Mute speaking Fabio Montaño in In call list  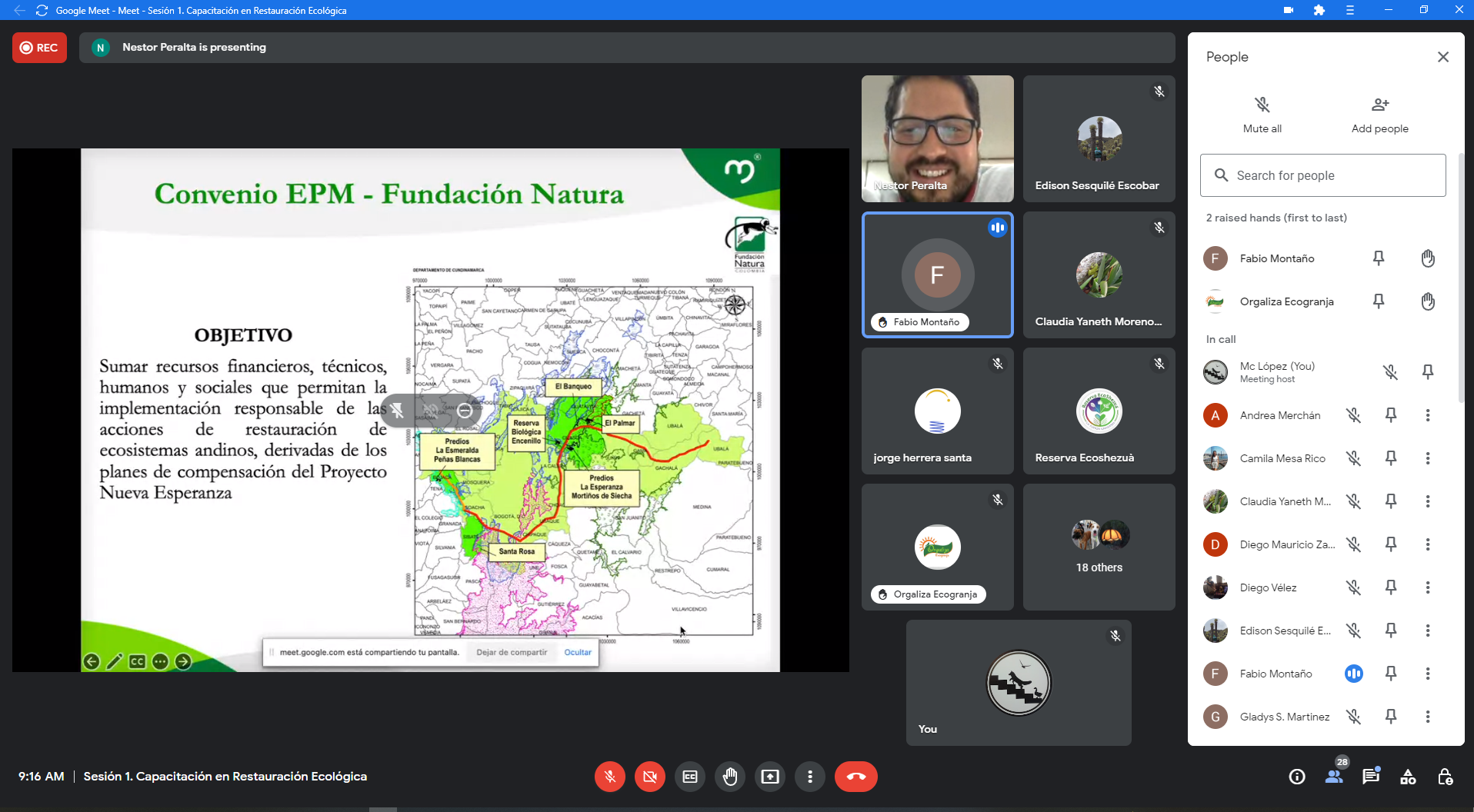coord(1354,674)
